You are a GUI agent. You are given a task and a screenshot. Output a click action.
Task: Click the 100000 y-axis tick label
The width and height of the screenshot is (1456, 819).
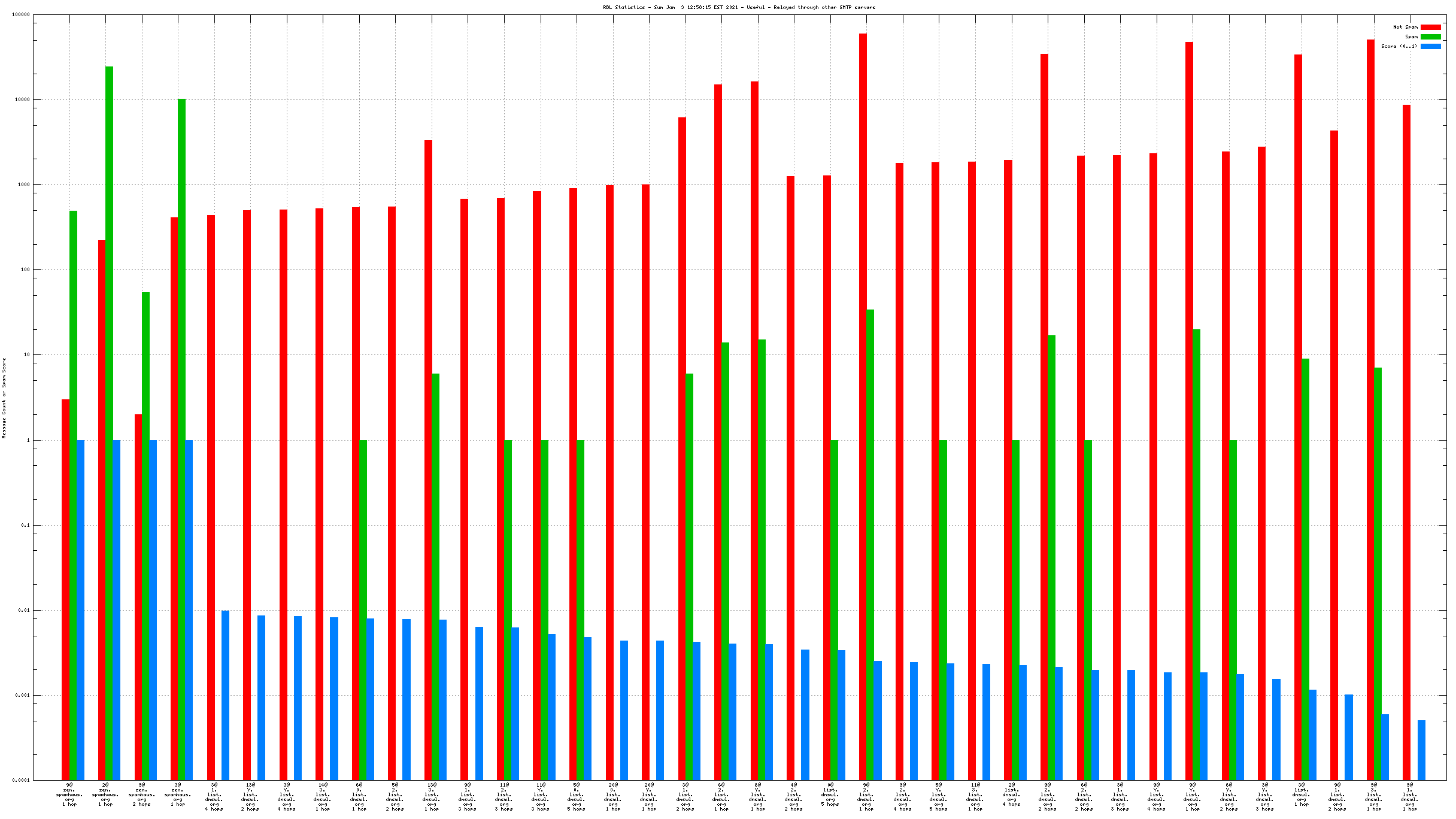tap(21, 15)
